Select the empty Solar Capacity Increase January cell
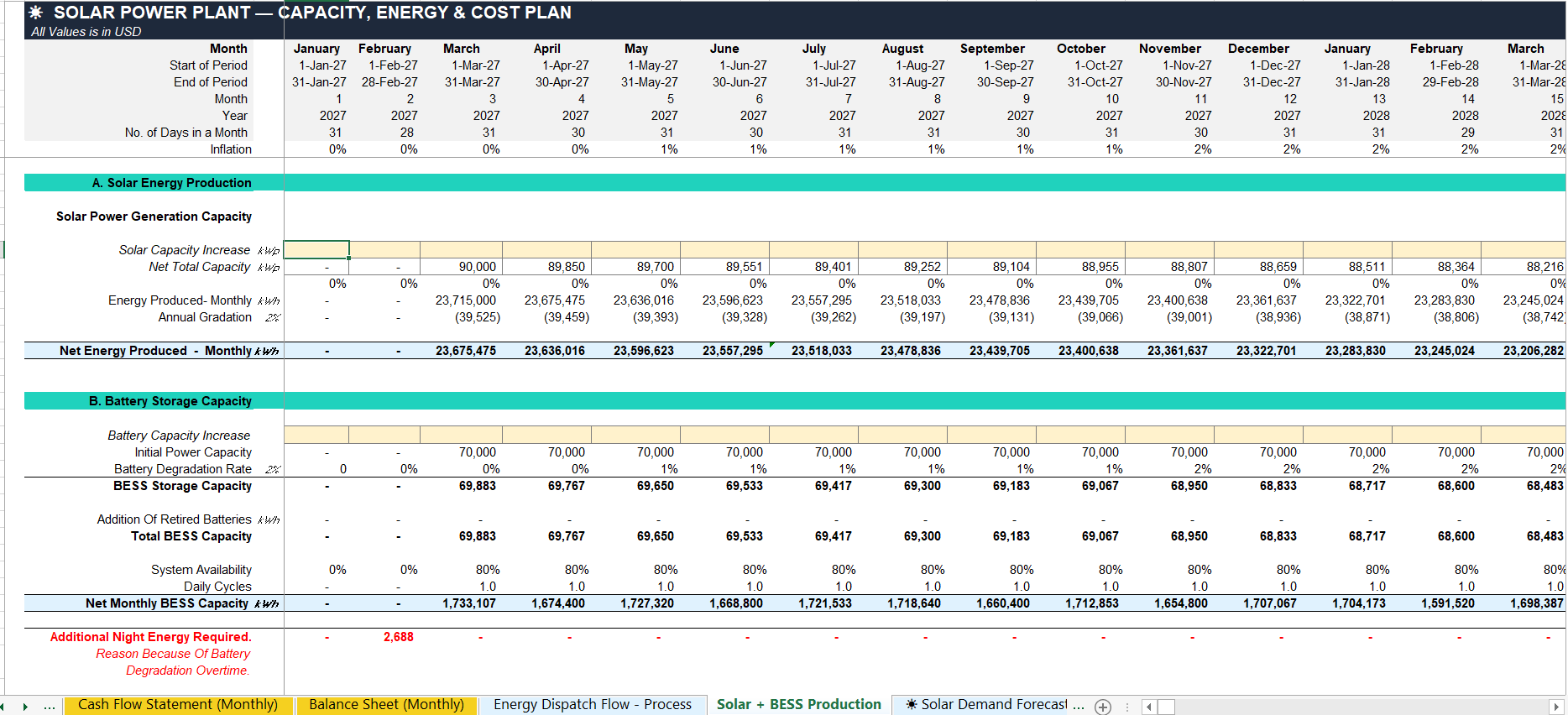1568x715 pixels. (x=316, y=249)
